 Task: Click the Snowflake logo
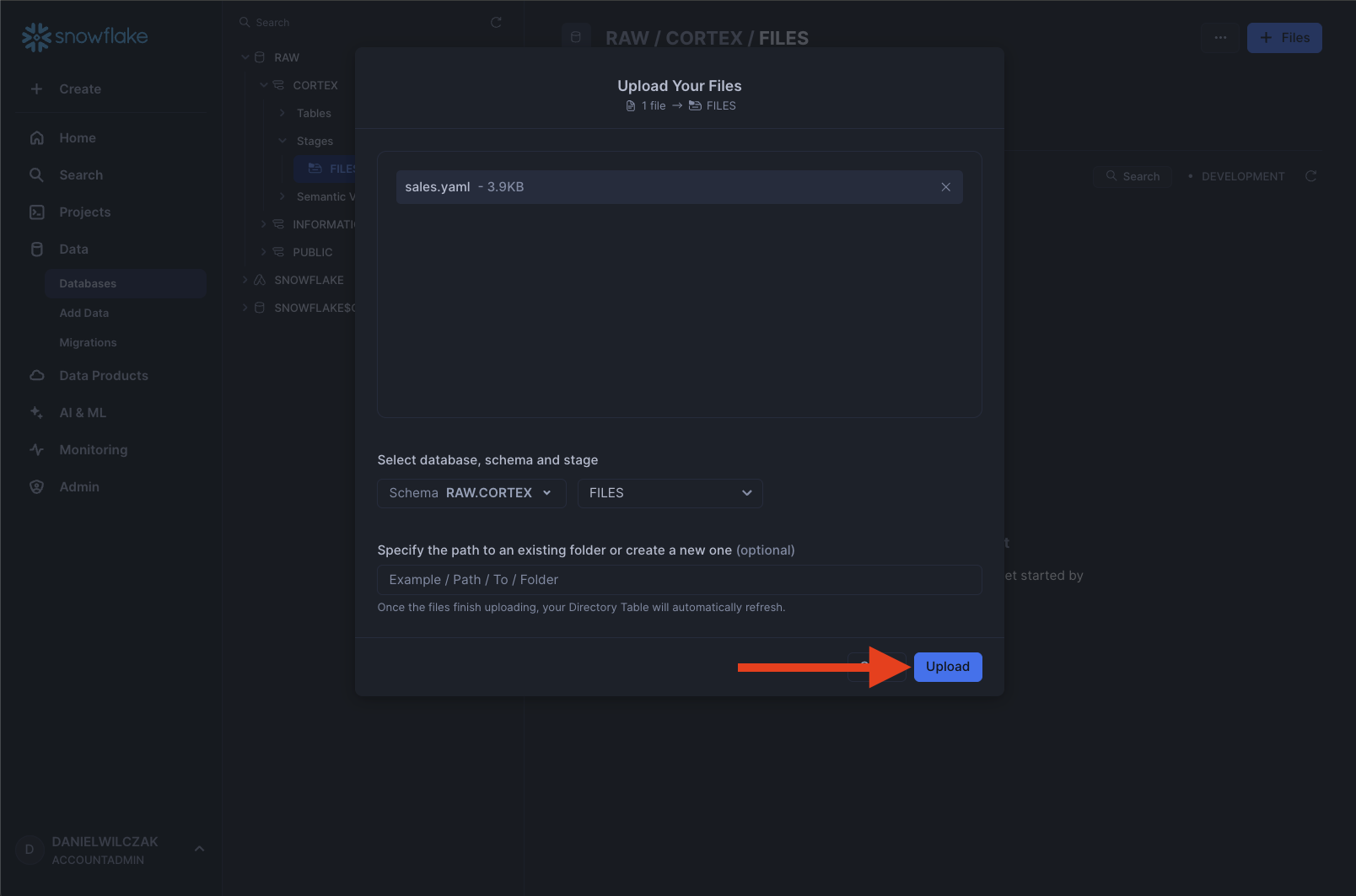pos(84,36)
